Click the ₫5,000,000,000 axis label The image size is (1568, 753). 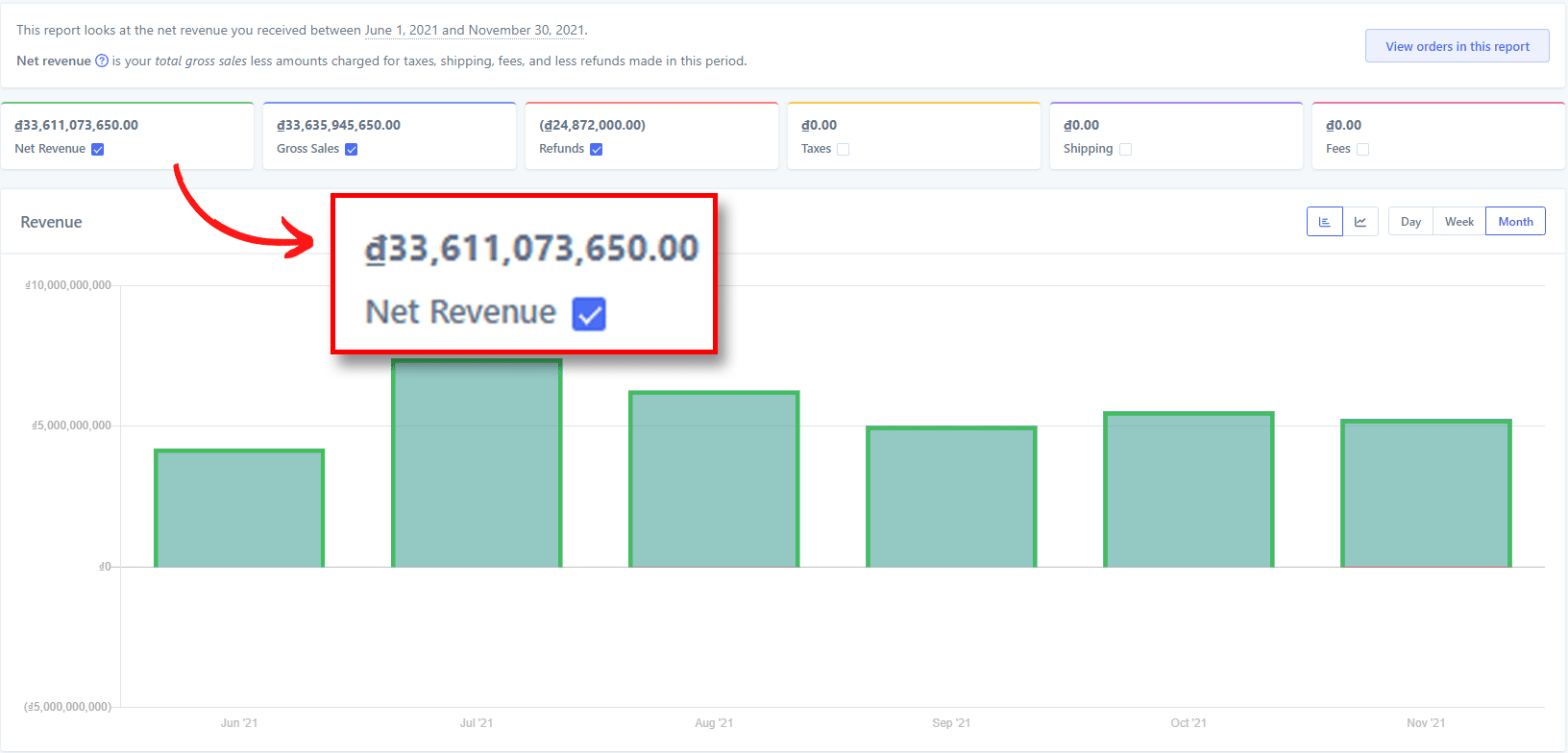tap(71, 425)
